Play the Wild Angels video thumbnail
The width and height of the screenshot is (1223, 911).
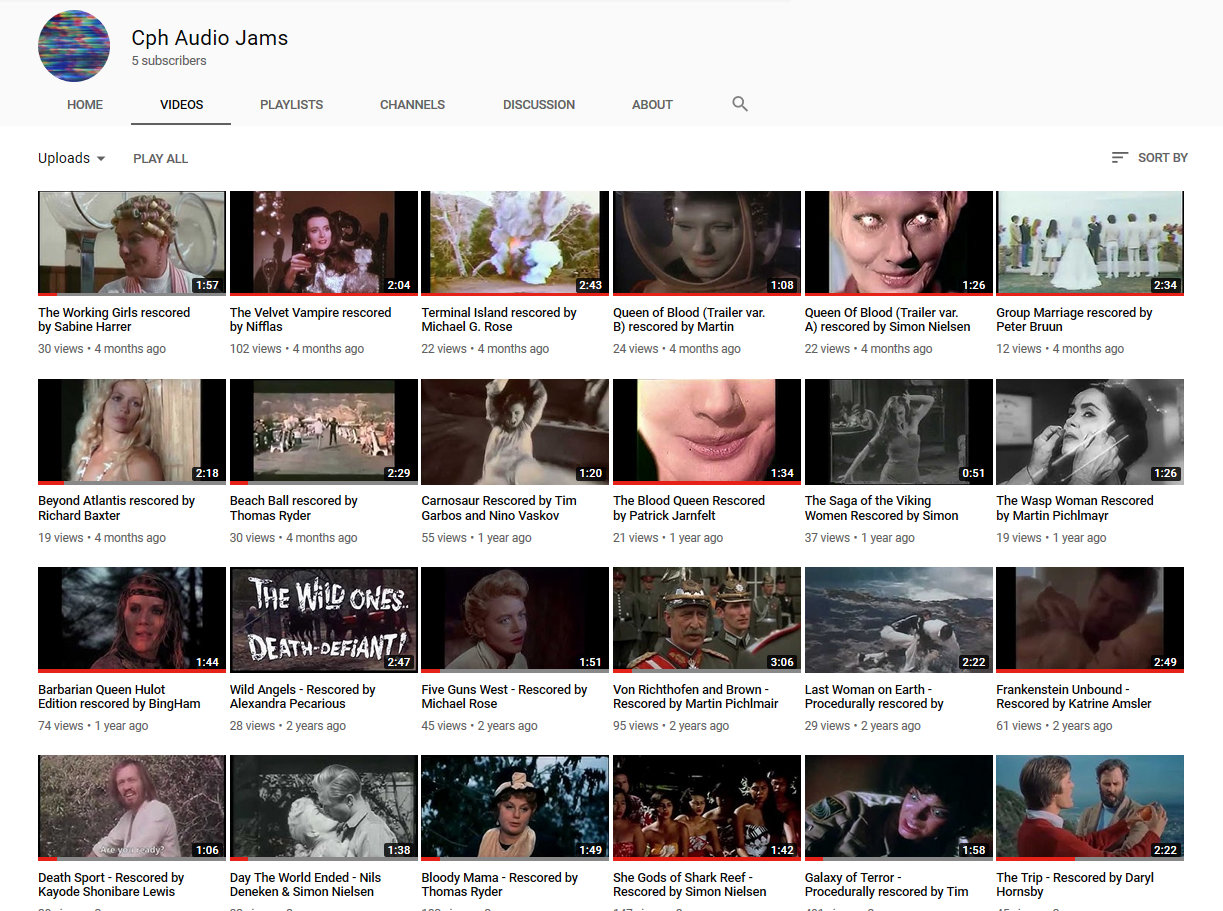324,620
